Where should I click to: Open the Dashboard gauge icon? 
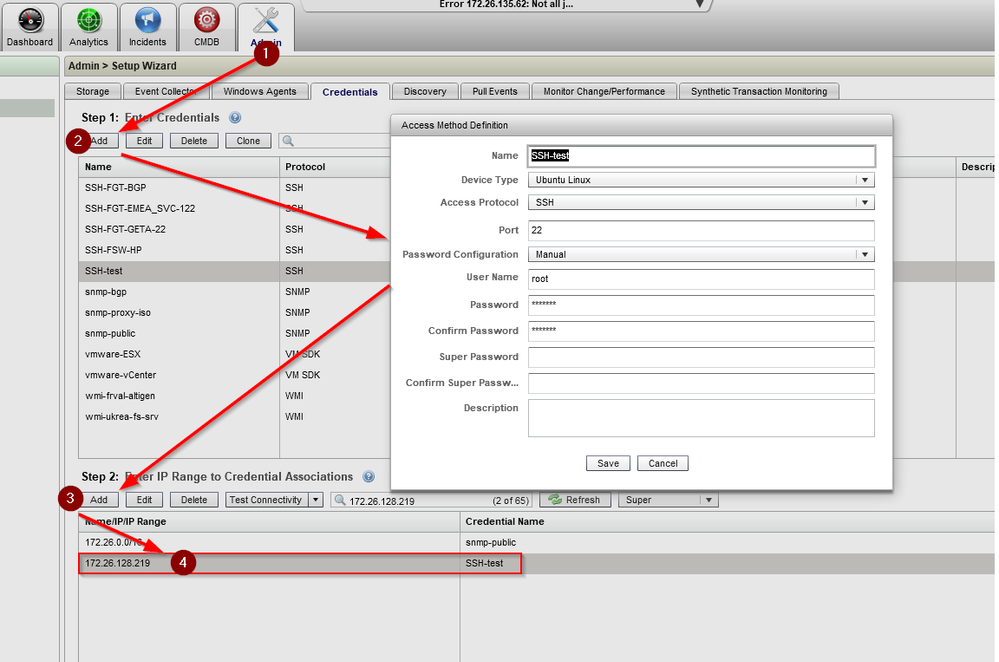pyautogui.click(x=29, y=22)
